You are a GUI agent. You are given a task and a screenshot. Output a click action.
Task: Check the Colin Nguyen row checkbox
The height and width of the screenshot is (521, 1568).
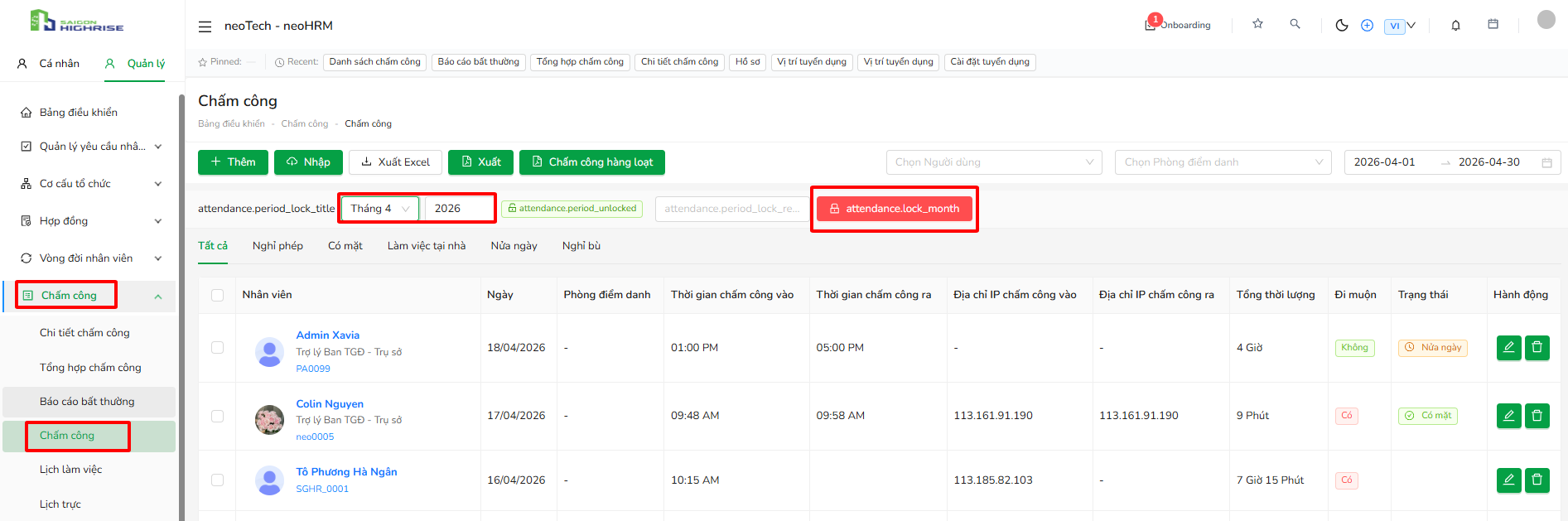pos(217,416)
